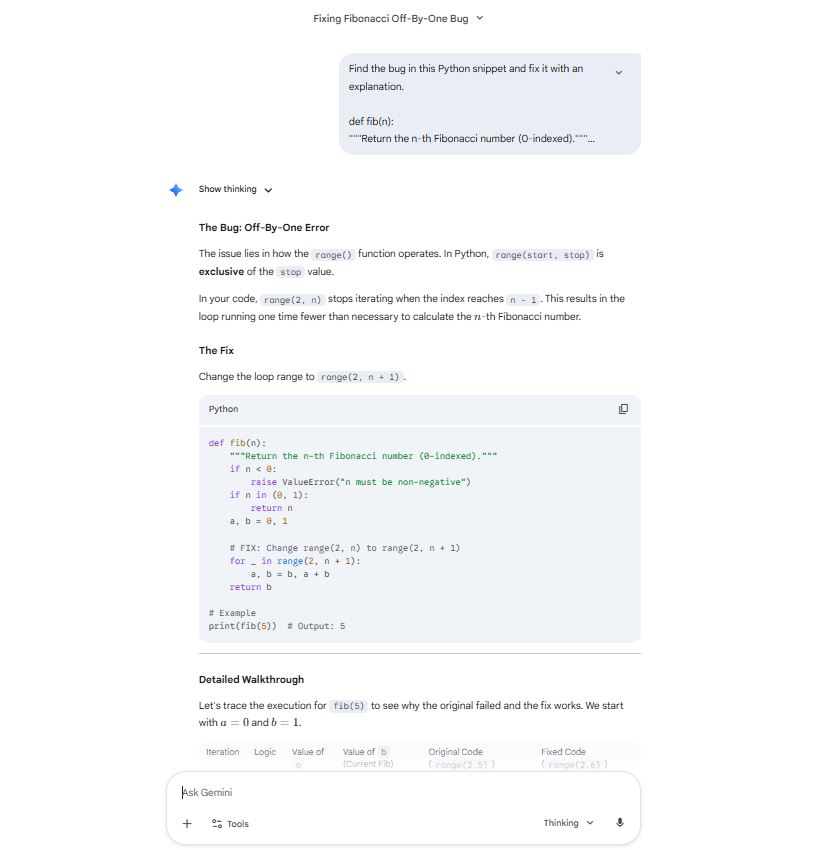Focus the Ask Gemini input field
Image resolution: width=837 pixels, height=850 pixels.
[400, 792]
